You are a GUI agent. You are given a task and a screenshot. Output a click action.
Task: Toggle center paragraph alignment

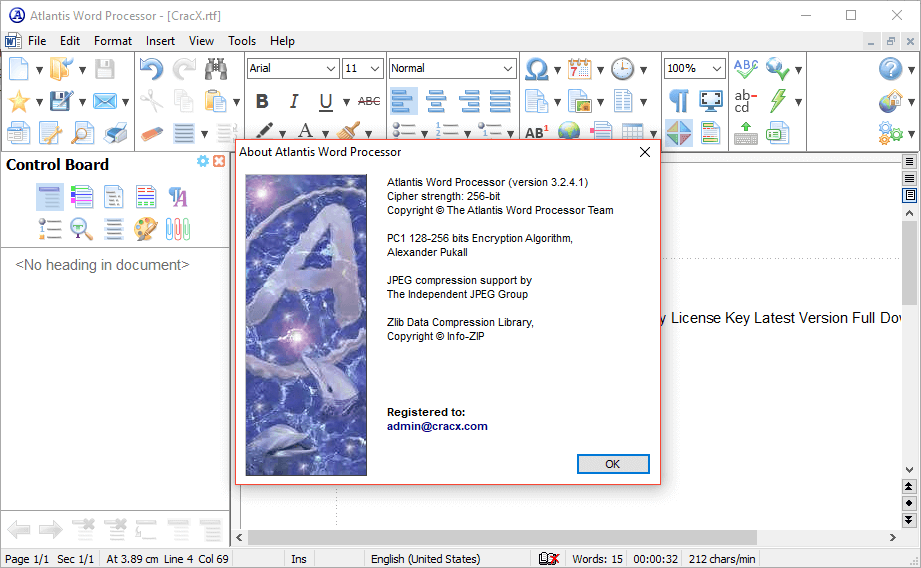point(436,101)
